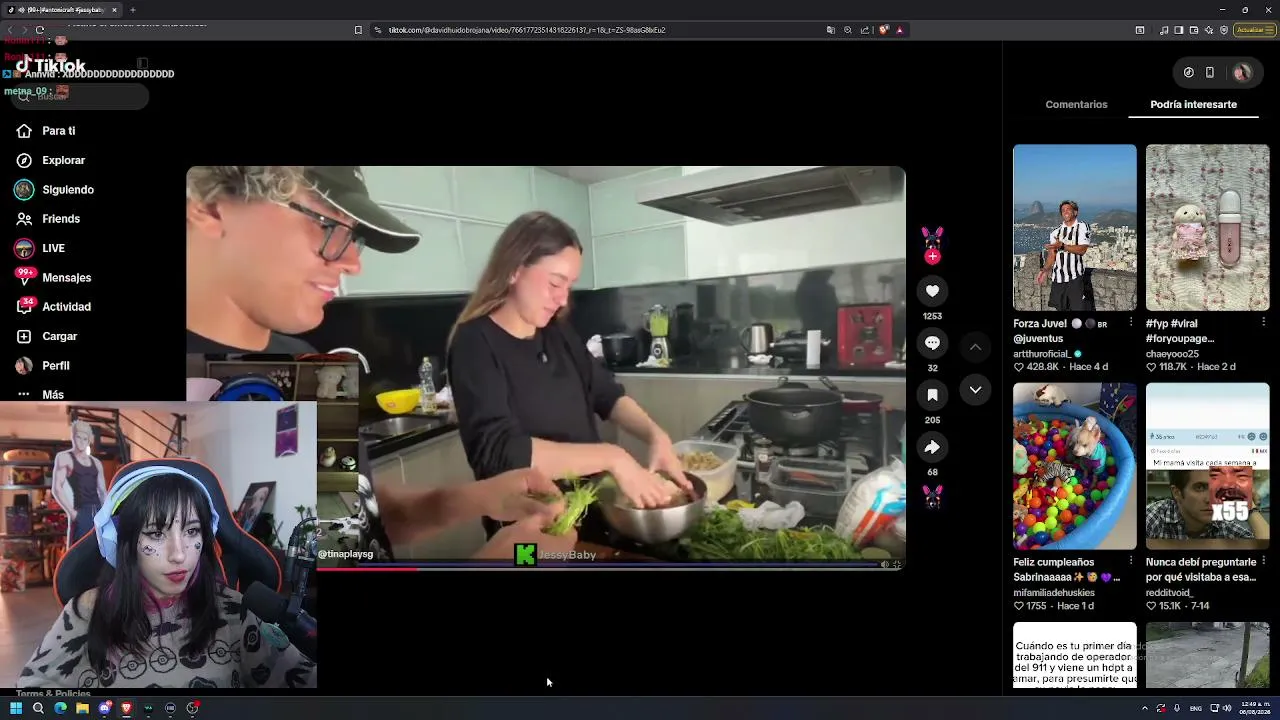Open a new browser tab

133,10
